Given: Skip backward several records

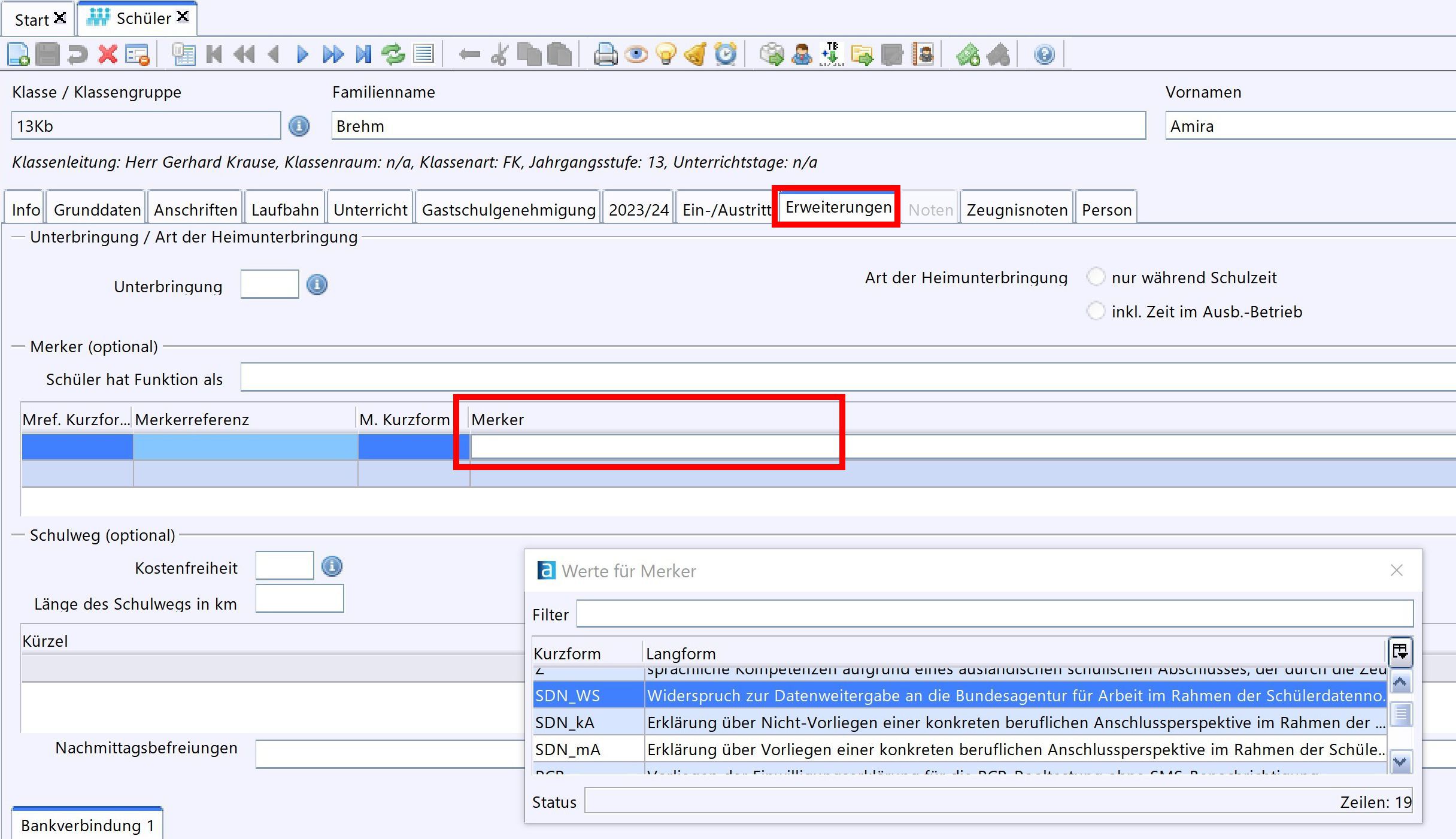Looking at the screenshot, I should pos(244,54).
